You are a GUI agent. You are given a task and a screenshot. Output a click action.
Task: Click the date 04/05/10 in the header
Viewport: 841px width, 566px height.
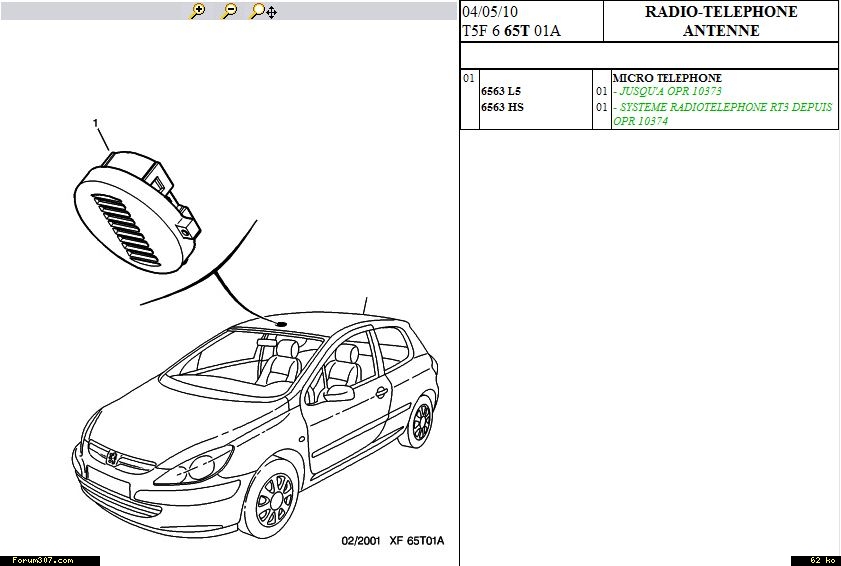[x=490, y=12]
